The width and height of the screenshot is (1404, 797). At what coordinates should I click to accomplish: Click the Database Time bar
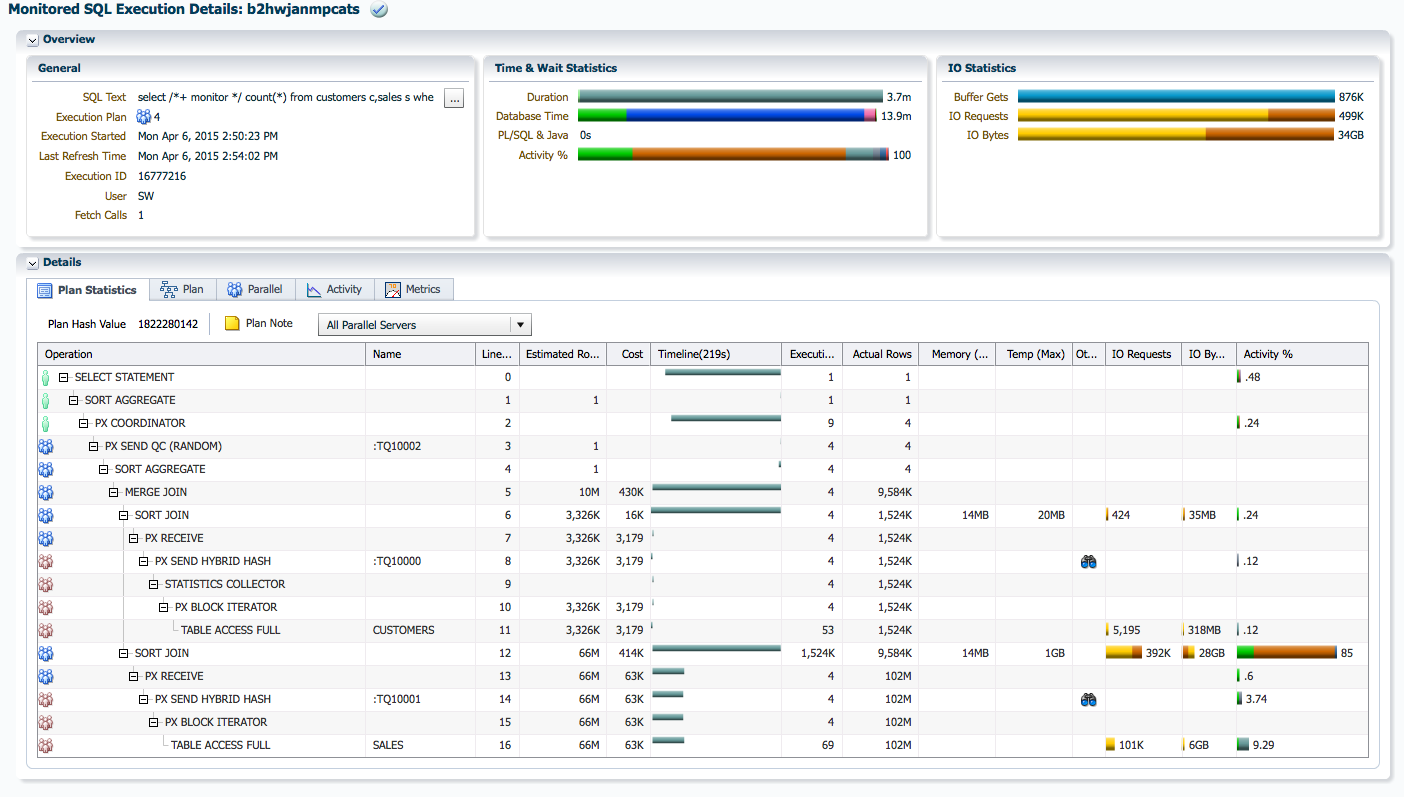tap(726, 117)
